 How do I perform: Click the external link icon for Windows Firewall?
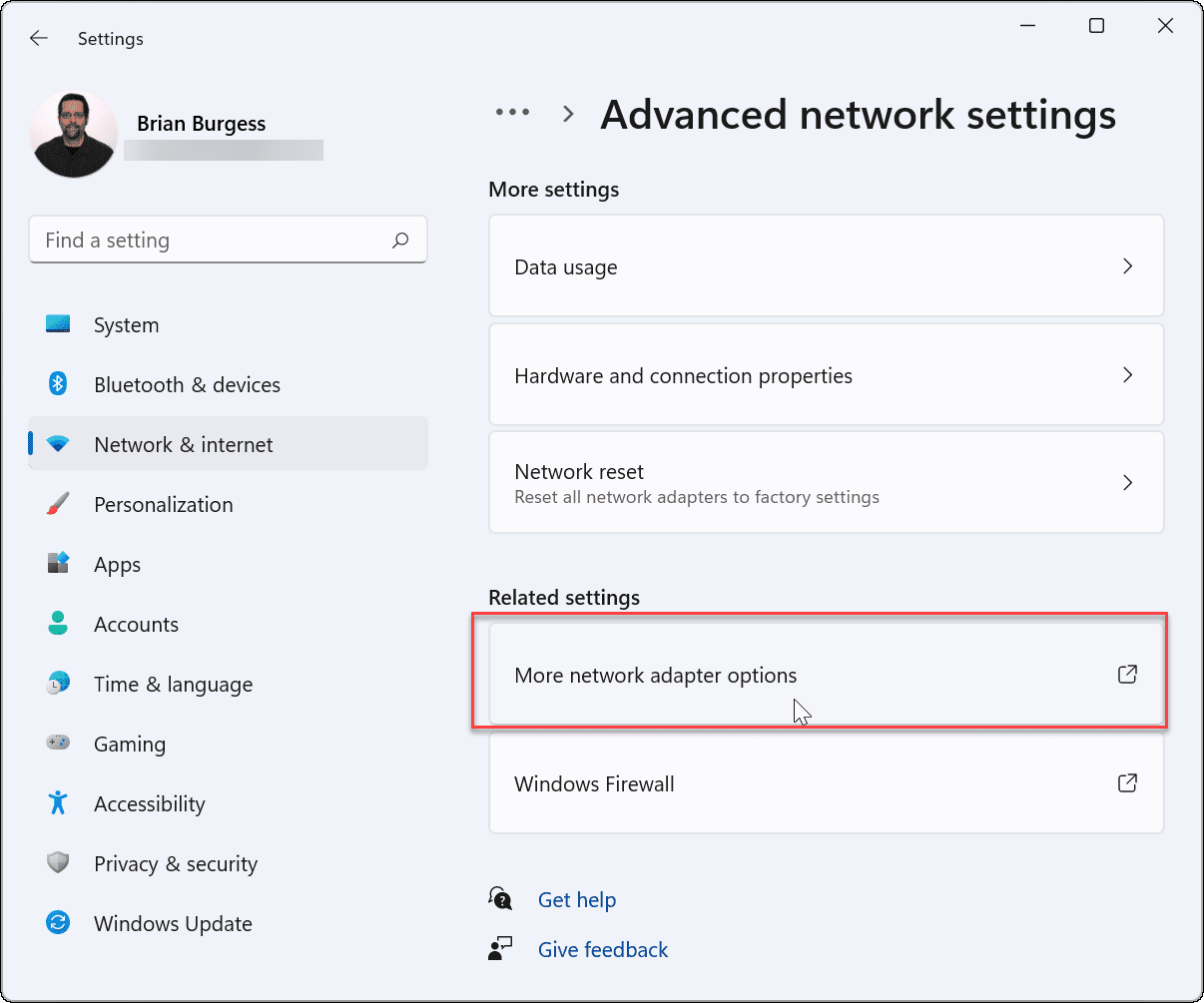pyautogui.click(x=1127, y=783)
